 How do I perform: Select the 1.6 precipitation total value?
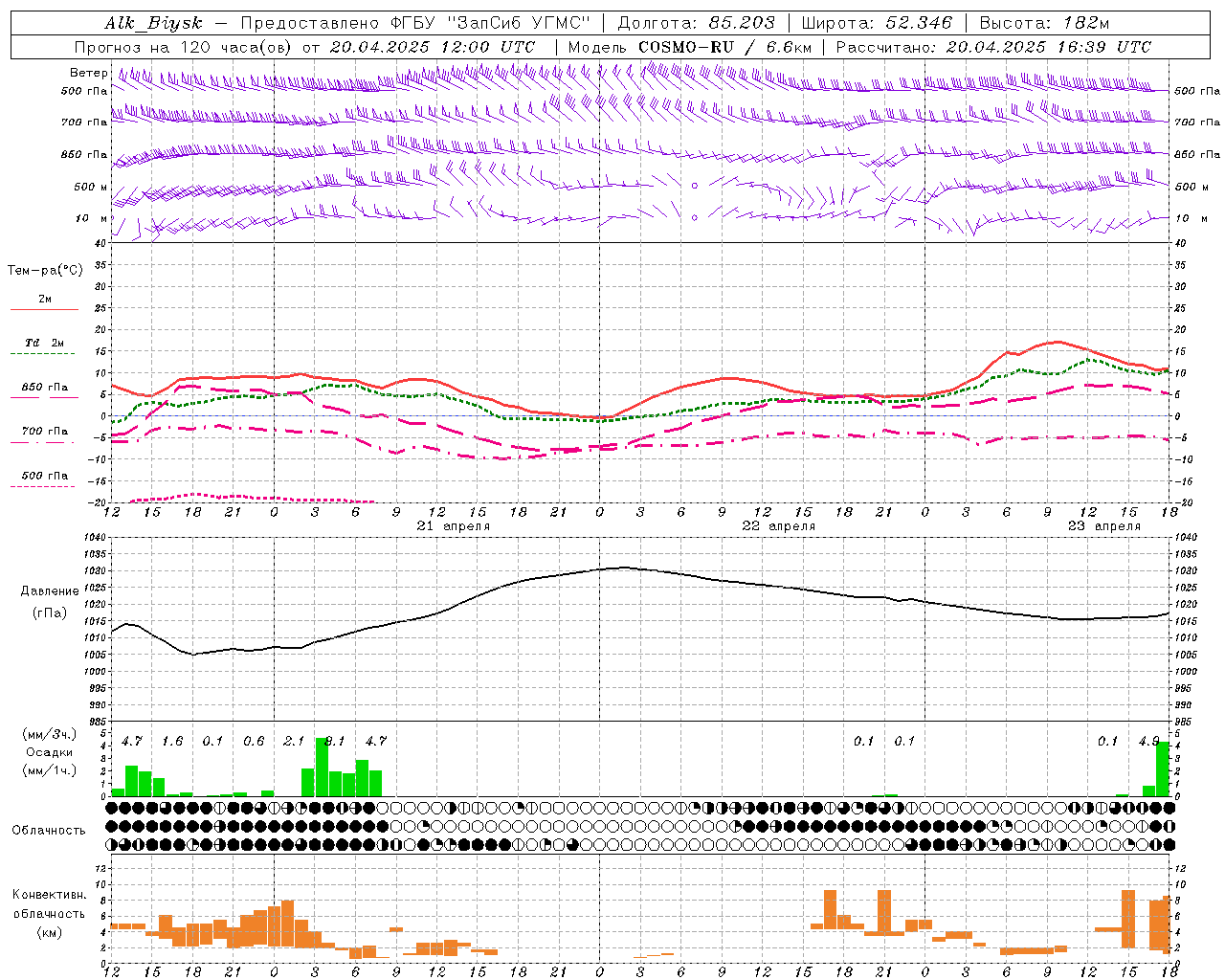click(172, 741)
